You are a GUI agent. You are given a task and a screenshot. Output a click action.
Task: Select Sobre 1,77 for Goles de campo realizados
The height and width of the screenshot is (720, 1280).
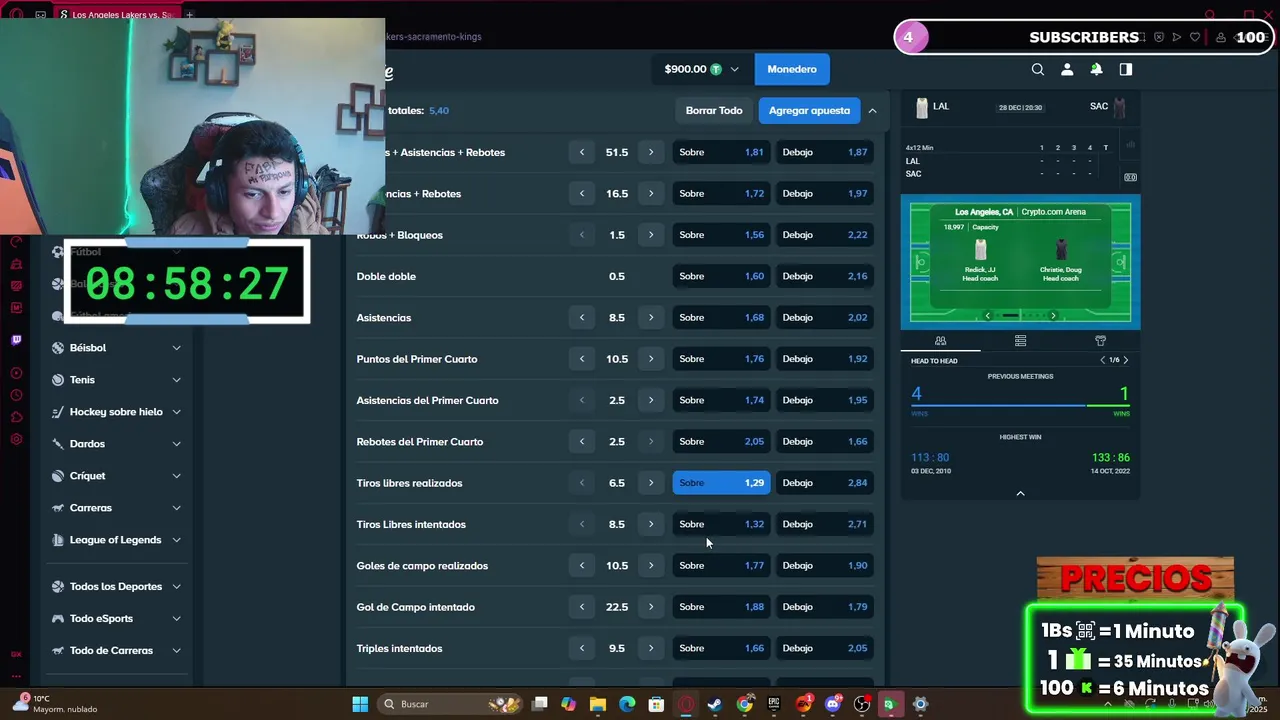pos(721,566)
